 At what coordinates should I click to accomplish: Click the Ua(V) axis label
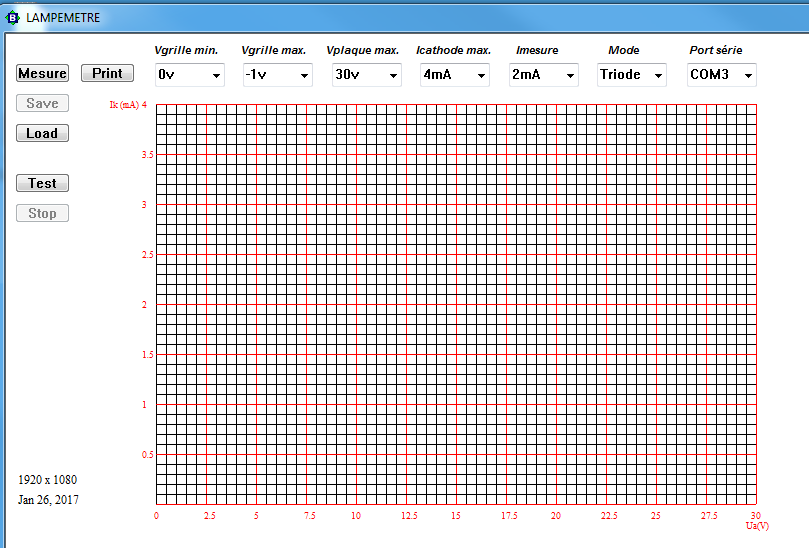click(x=756, y=525)
